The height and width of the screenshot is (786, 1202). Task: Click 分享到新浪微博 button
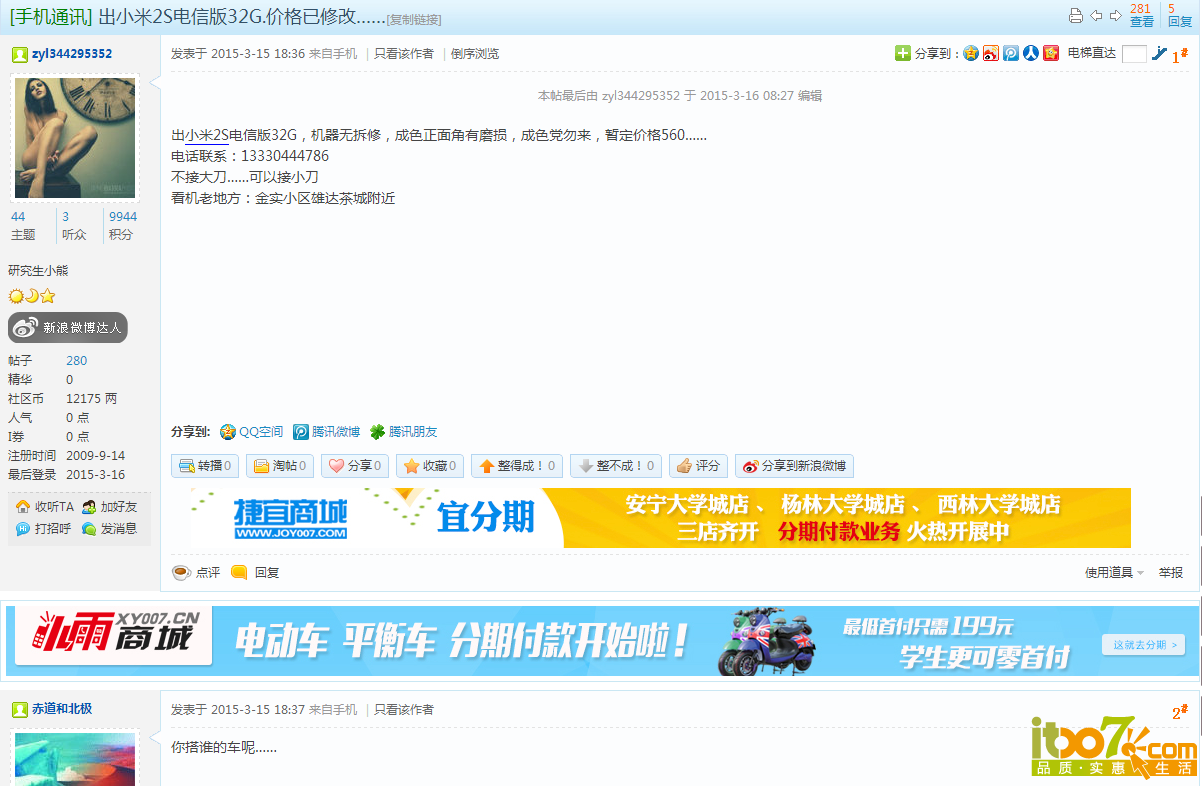coord(794,466)
